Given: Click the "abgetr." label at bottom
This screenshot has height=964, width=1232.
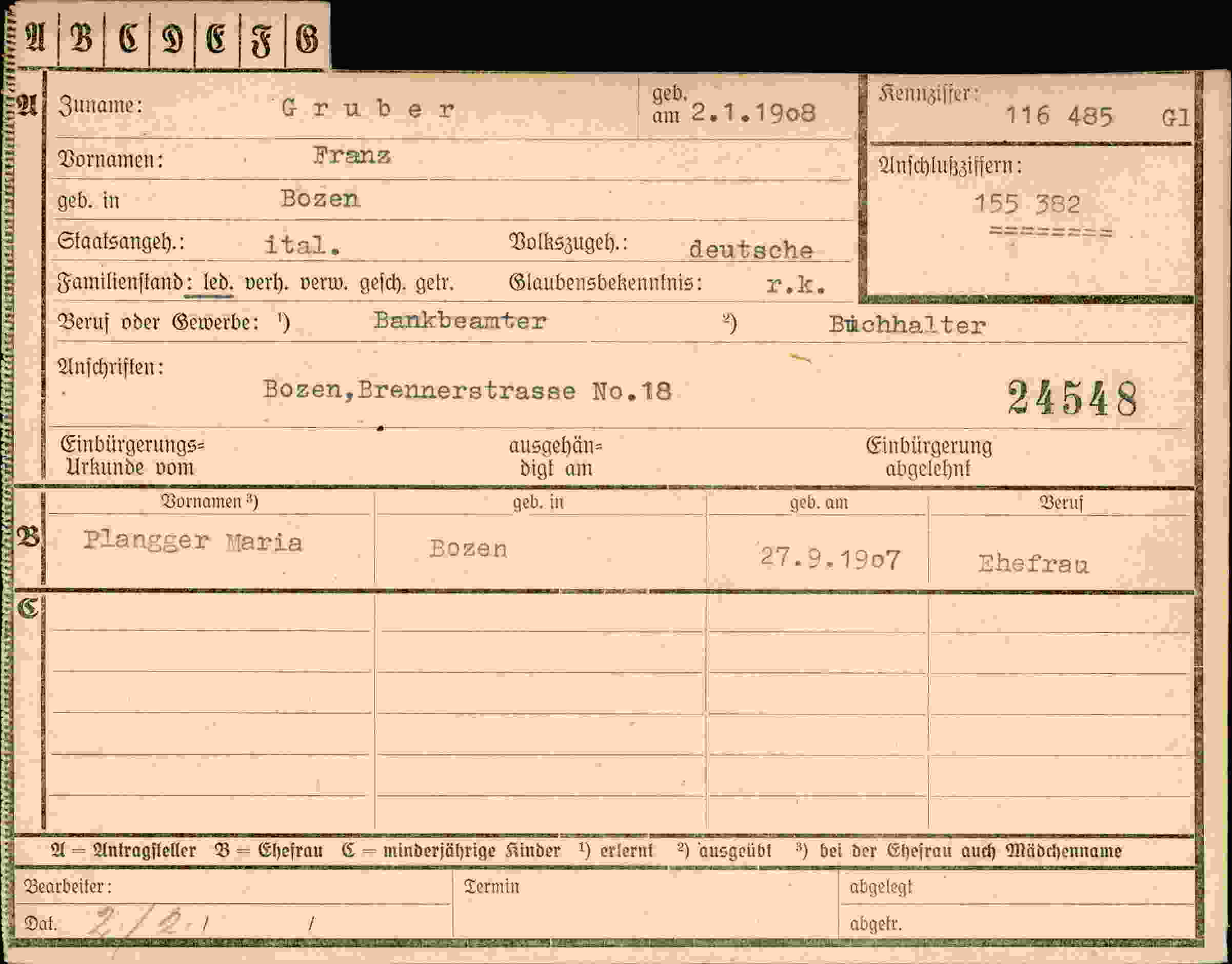Looking at the screenshot, I should 876,924.
